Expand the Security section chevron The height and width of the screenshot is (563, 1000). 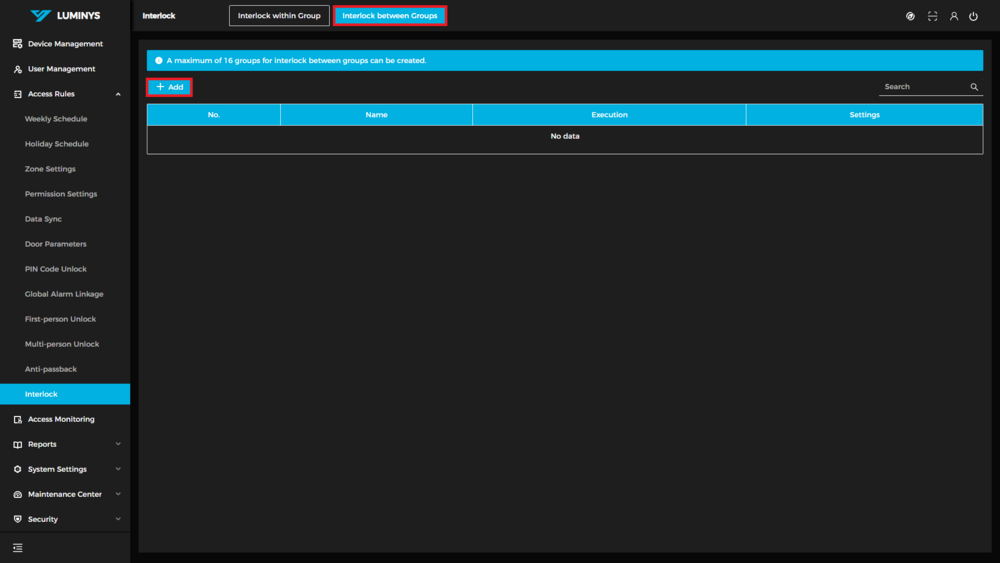tap(118, 519)
